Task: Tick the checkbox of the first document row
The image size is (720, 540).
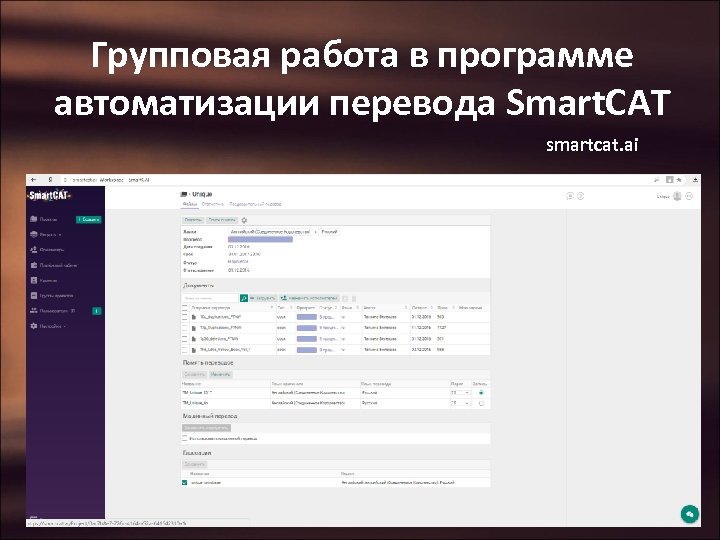Action: (185, 317)
